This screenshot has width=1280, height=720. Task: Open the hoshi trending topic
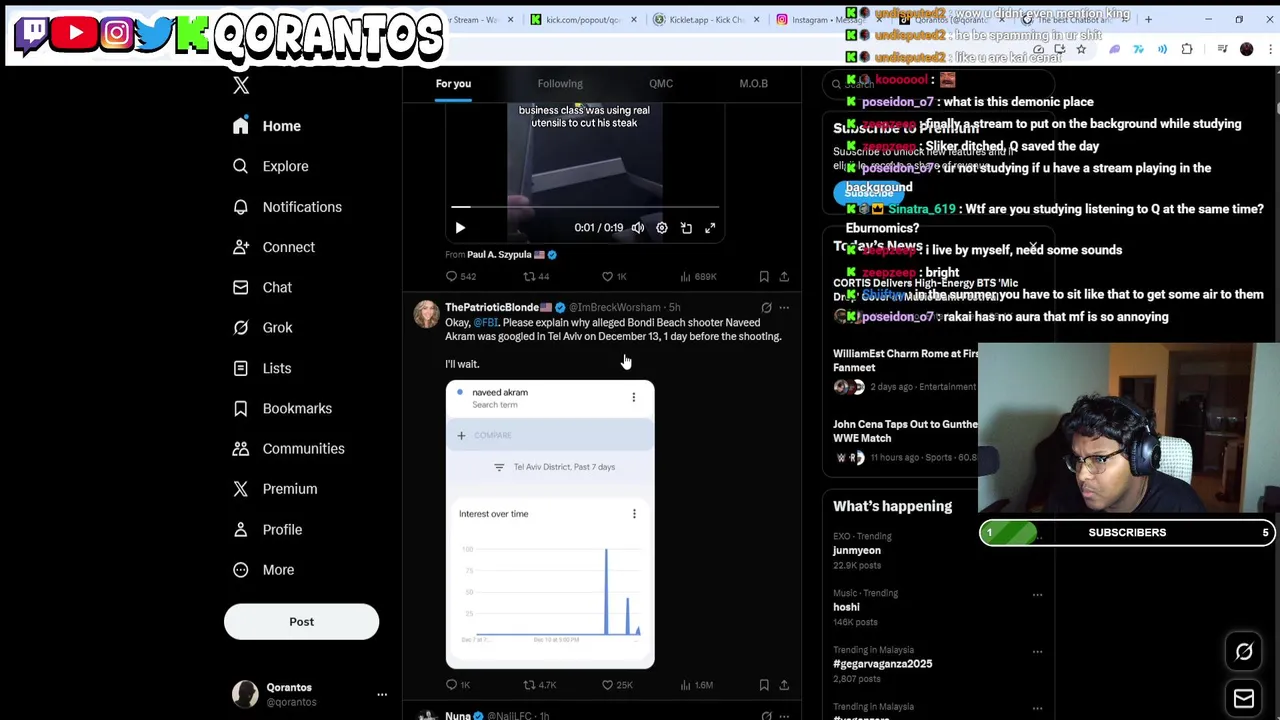pyautogui.click(x=846, y=607)
